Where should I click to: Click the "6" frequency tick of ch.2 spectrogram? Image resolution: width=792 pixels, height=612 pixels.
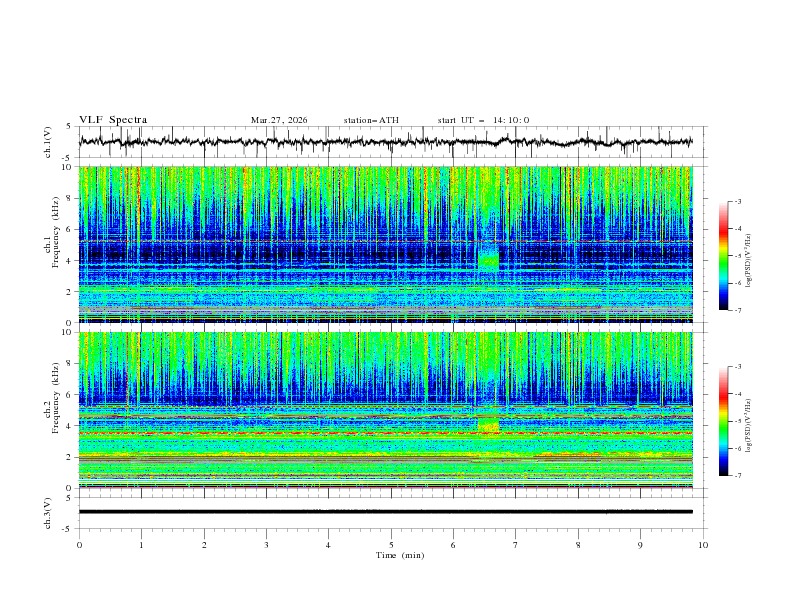(70, 395)
